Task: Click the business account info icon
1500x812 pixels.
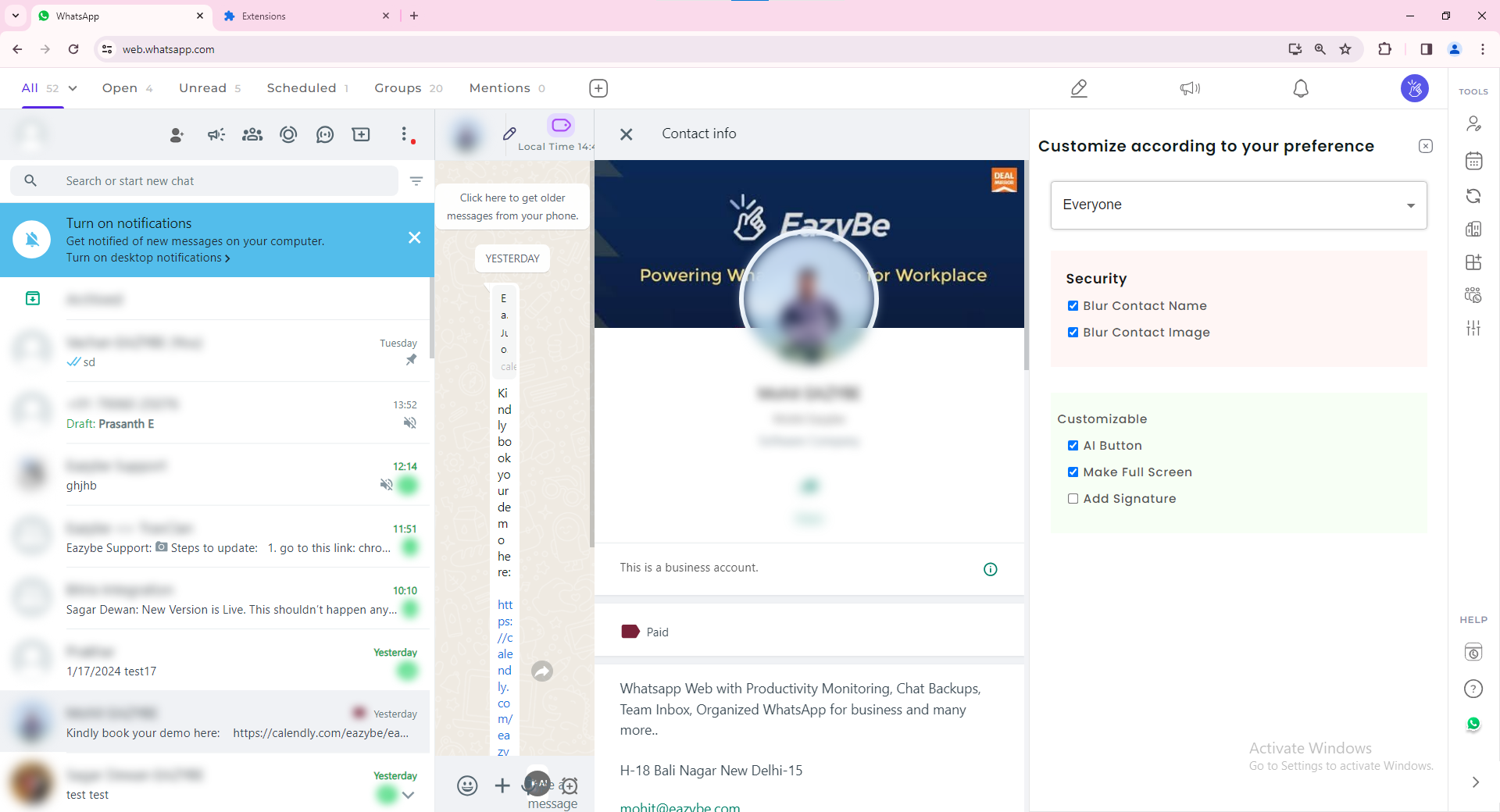Action: tap(991, 569)
